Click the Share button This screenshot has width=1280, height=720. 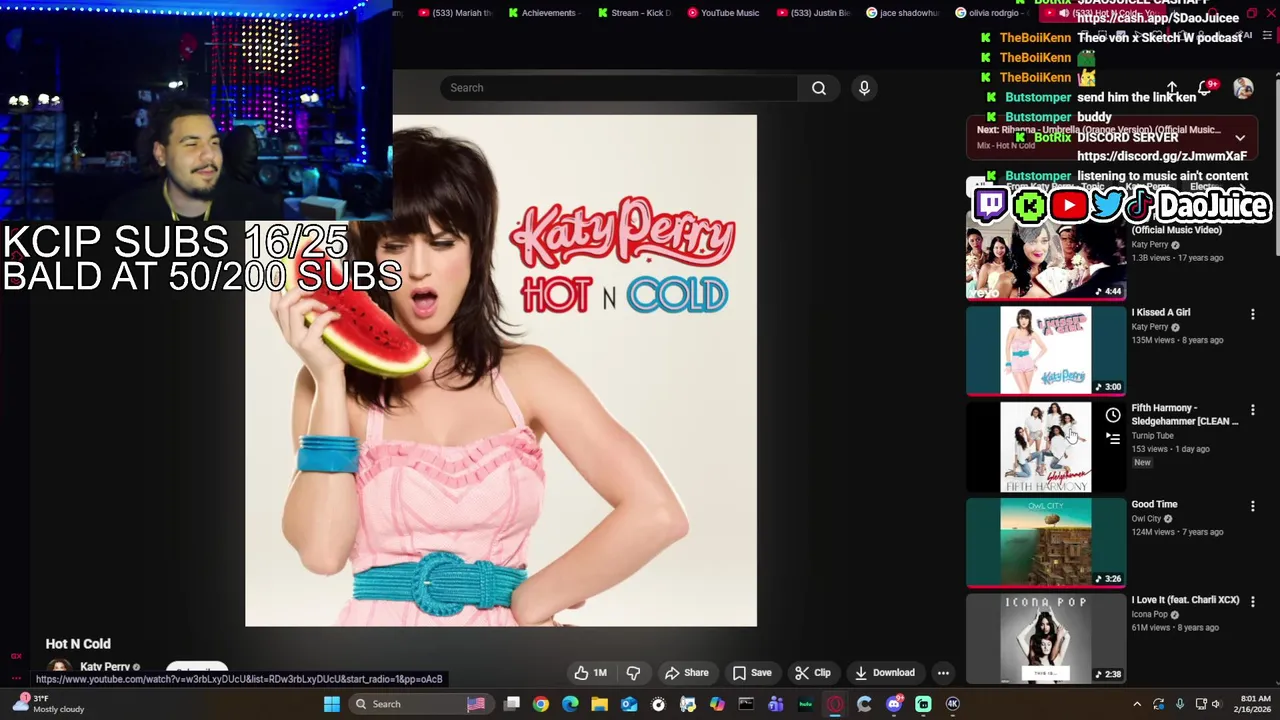click(687, 673)
